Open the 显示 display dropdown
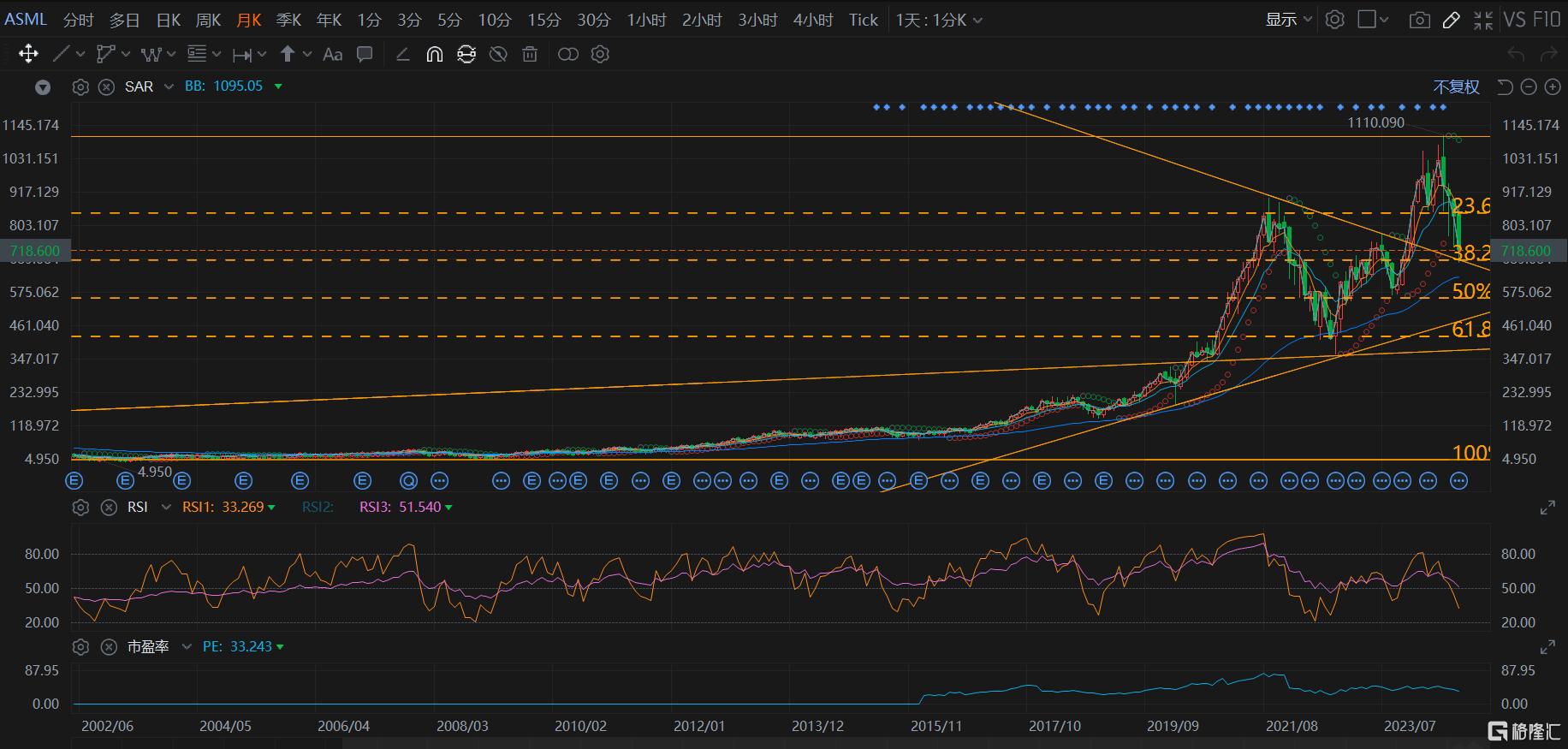The height and width of the screenshot is (749, 1568). pyautogui.click(x=1289, y=19)
